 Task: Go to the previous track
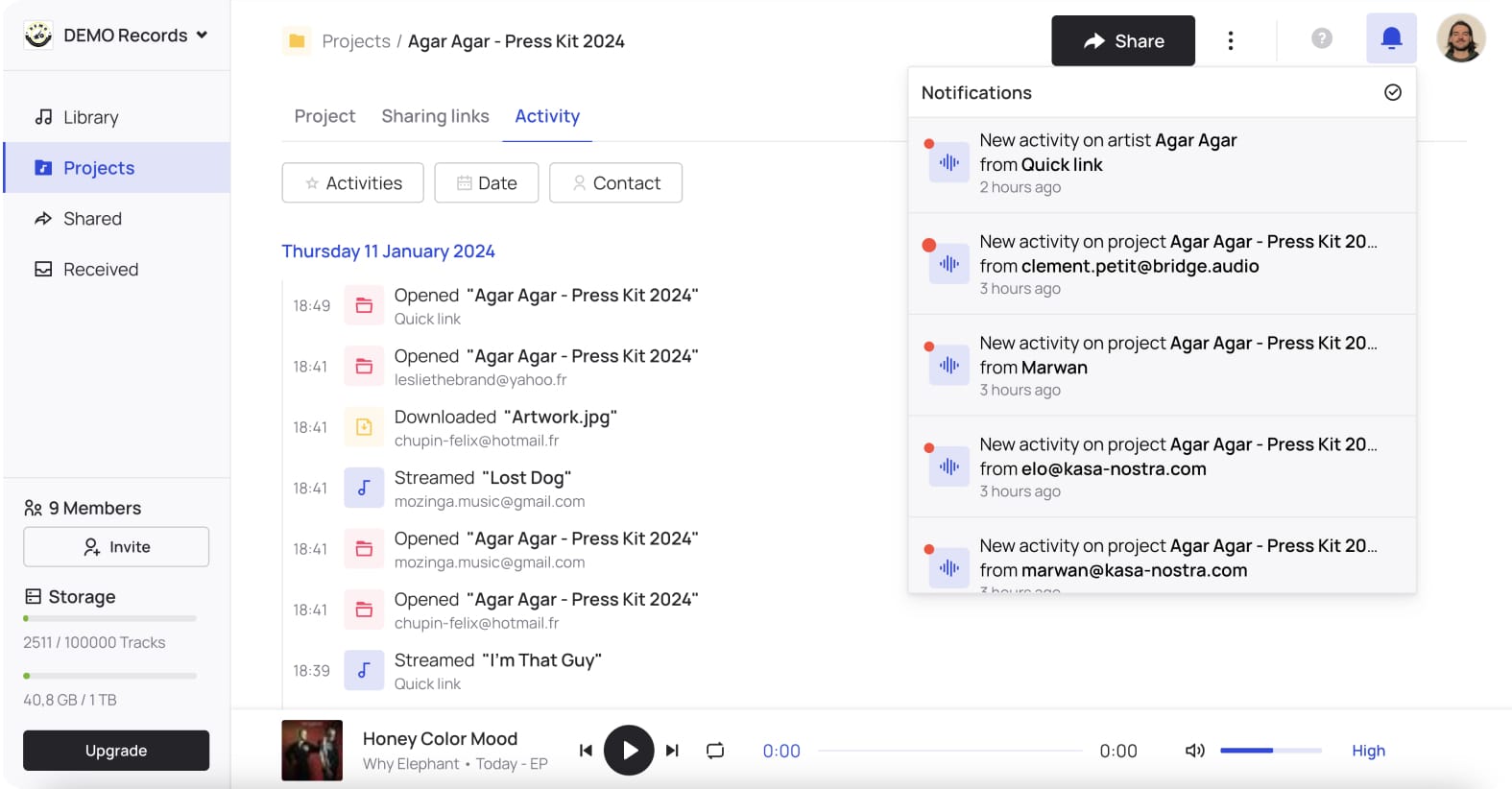pos(586,751)
